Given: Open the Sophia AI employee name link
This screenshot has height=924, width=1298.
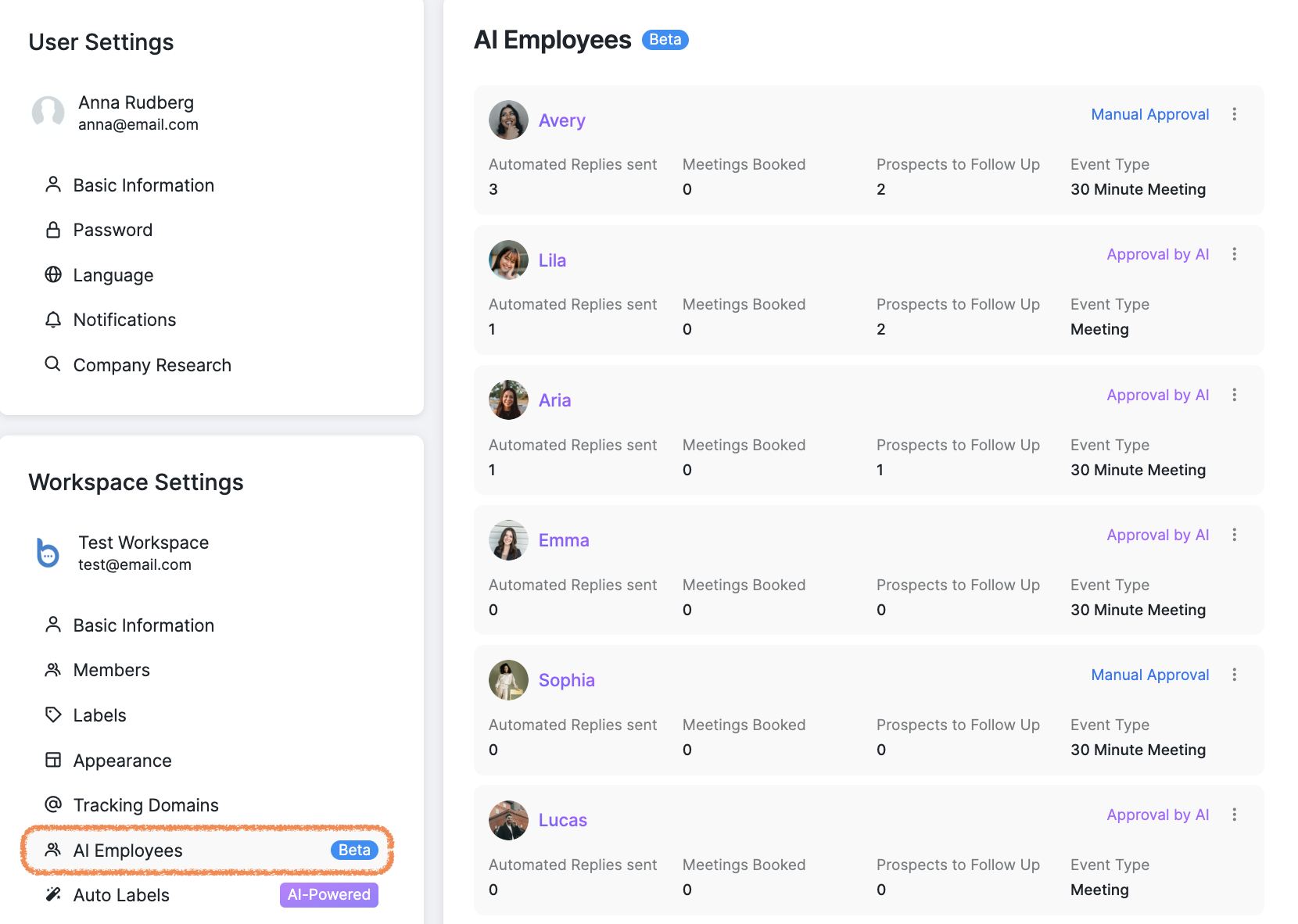Looking at the screenshot, I should point(566,680).
